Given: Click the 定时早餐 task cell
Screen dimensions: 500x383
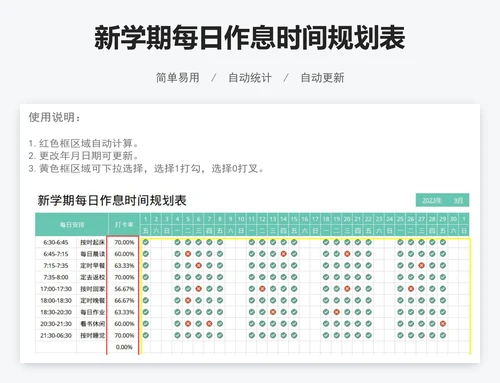Looking at the screenshot, I should click(92, 266).
